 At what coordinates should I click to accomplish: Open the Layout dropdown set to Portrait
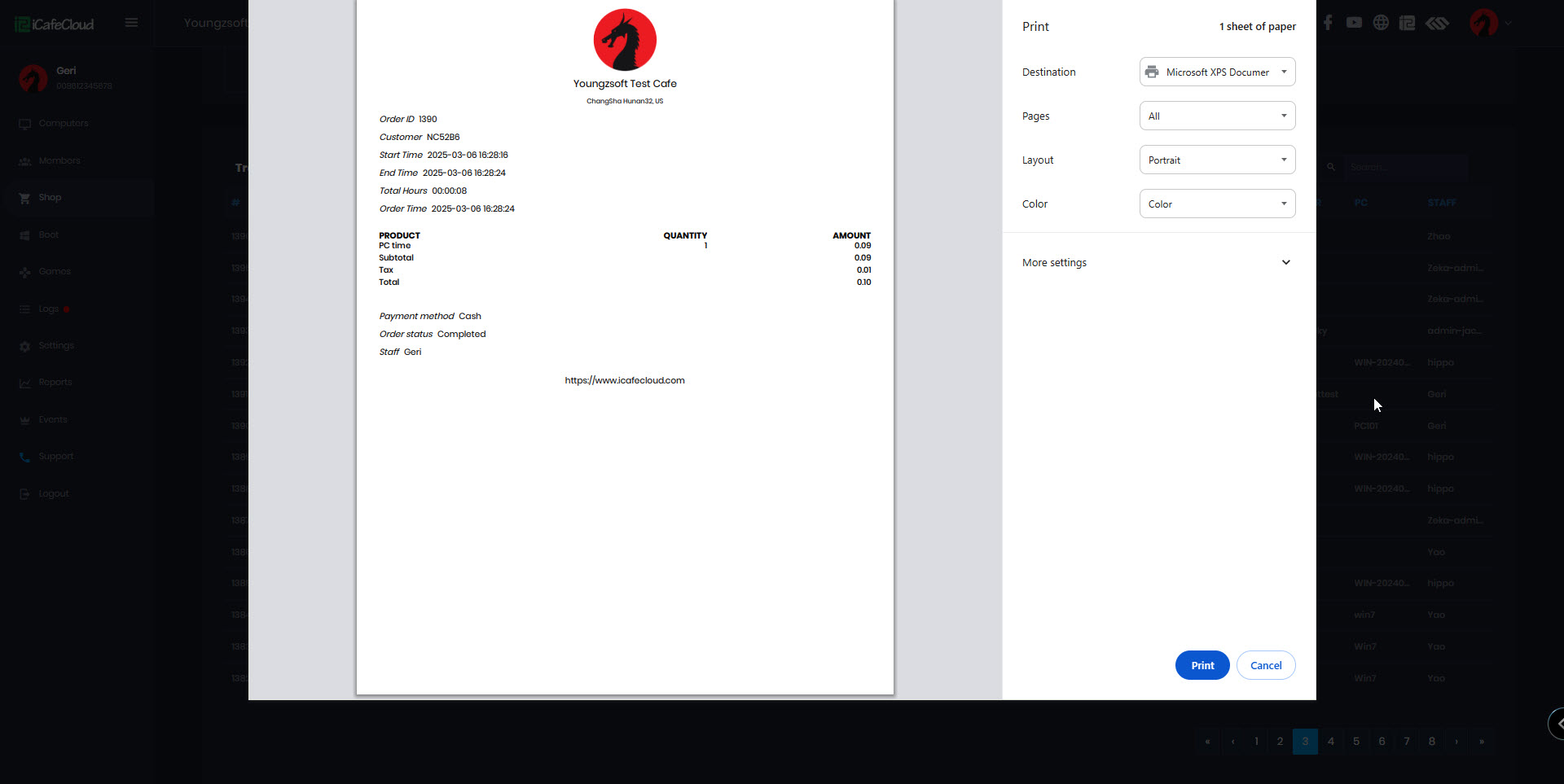point(1217,160)
